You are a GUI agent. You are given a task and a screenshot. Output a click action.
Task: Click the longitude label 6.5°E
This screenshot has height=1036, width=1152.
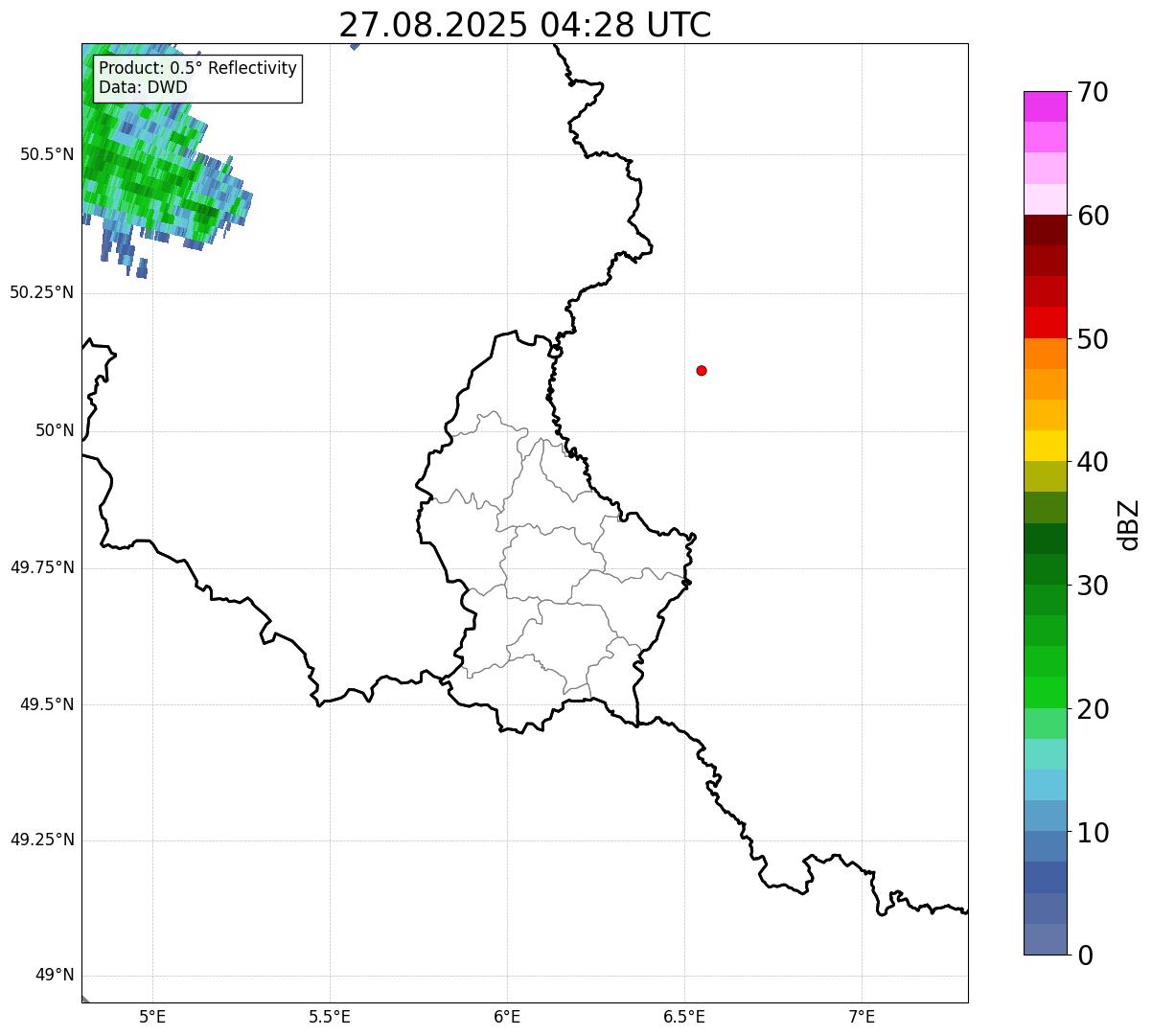684,1016
